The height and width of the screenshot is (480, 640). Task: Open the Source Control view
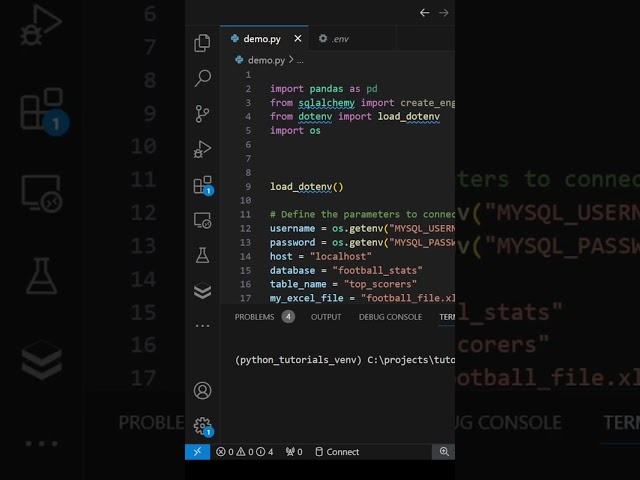(203, 113)
